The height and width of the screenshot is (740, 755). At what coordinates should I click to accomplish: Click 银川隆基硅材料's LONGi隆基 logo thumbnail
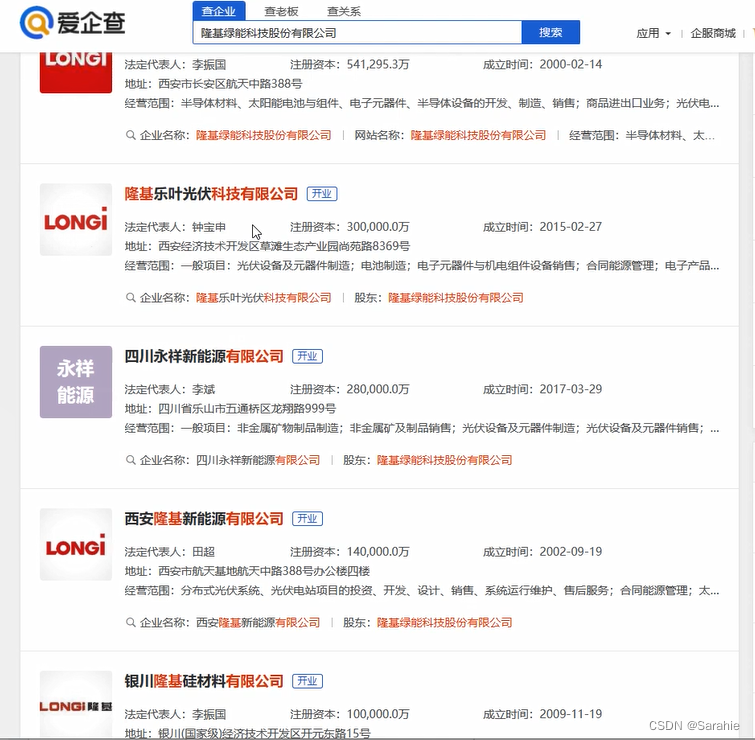click(76, 704)
